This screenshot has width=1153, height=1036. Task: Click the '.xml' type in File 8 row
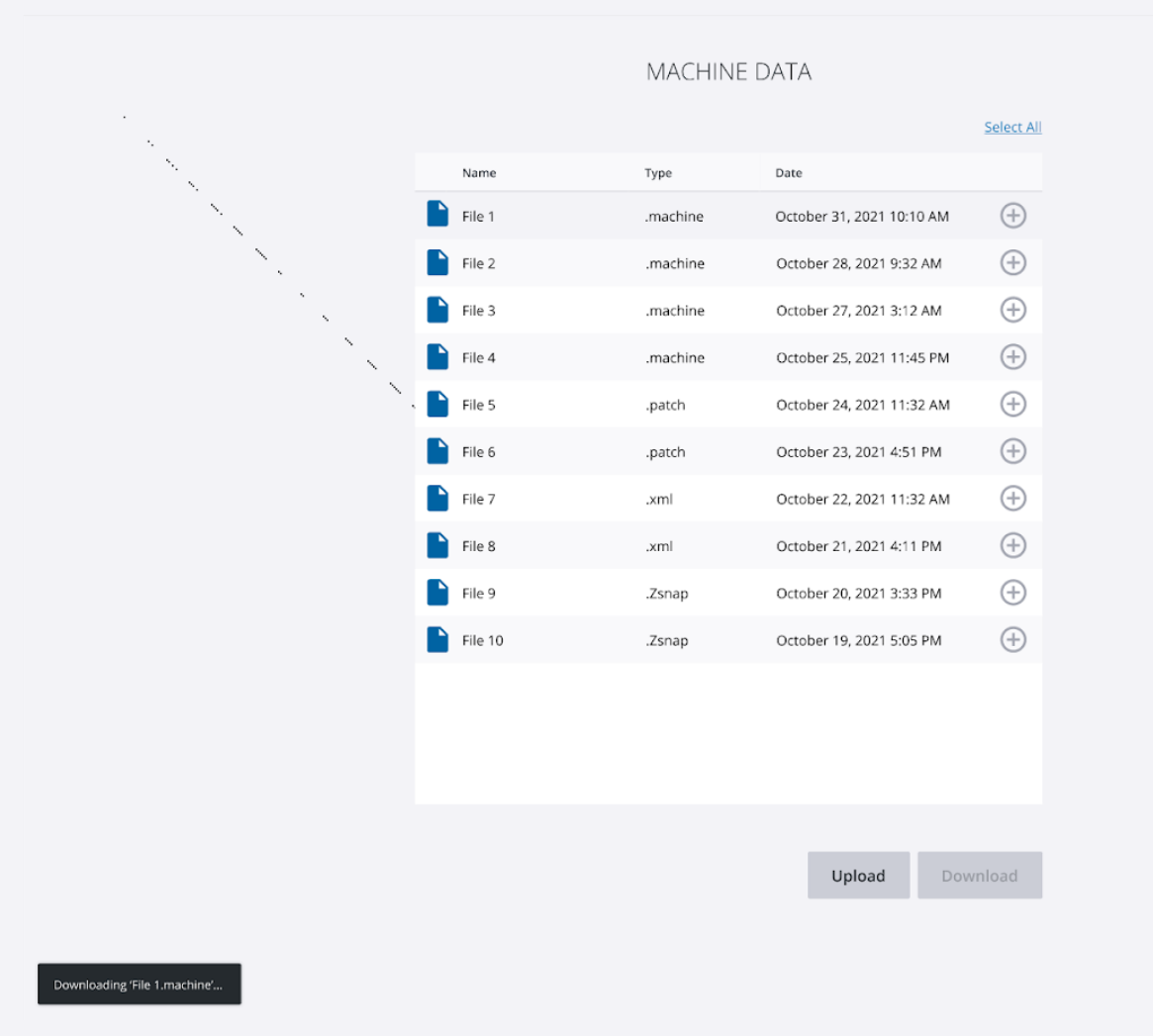coord(659,545)
